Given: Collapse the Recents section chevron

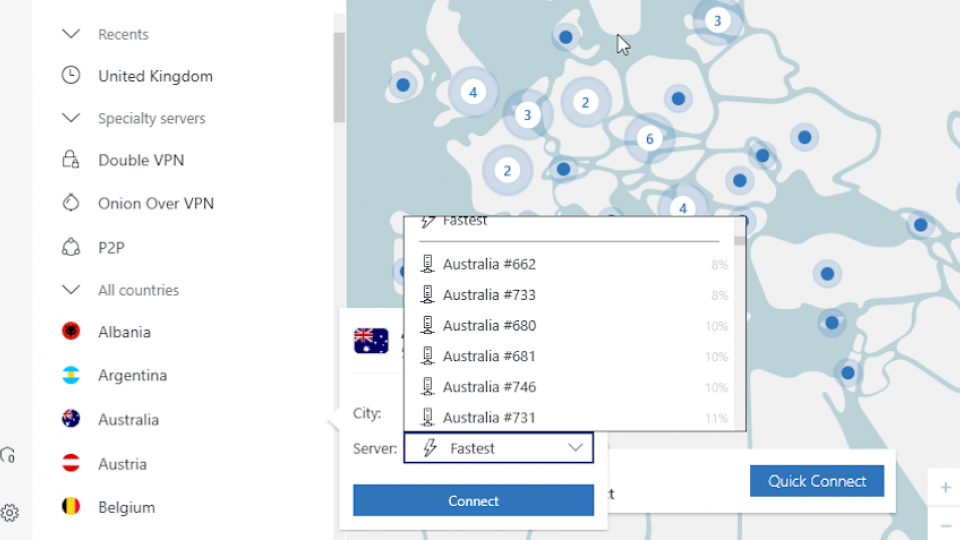Looking at the screenshot, I should pos(71,34).
